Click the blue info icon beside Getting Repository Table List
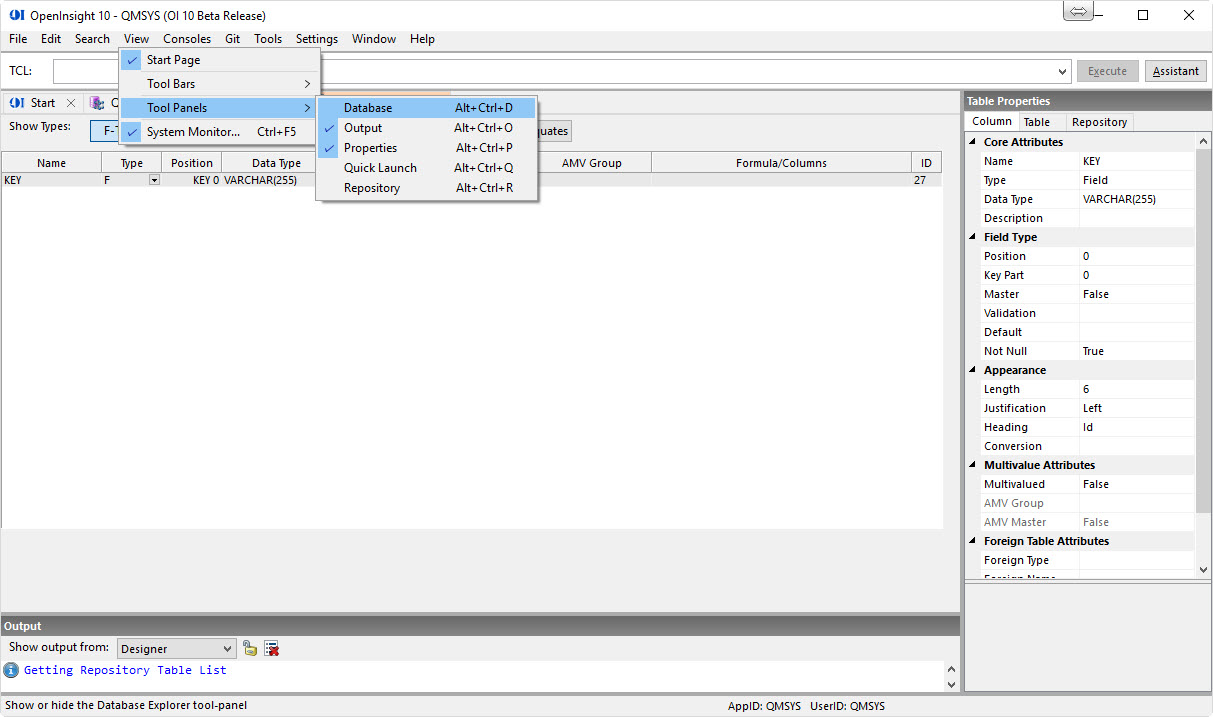 [11, 670]
